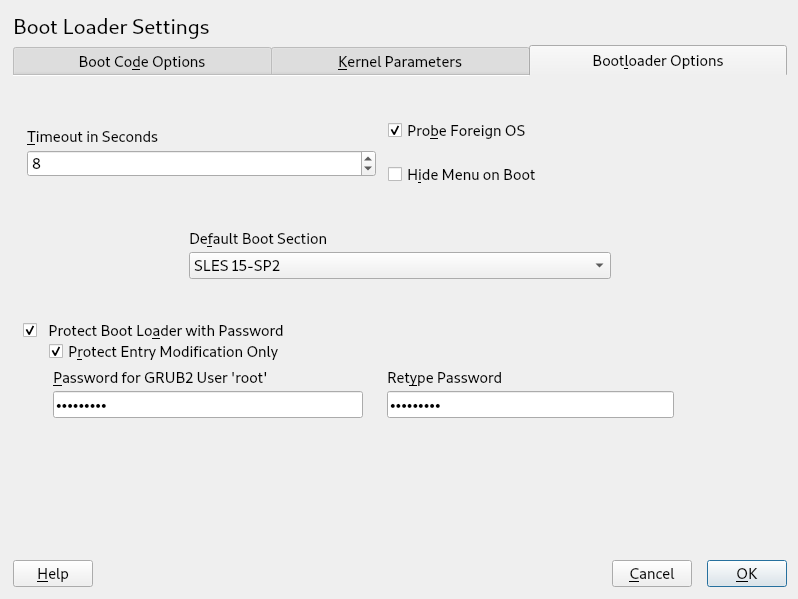
Task: Toggle Protect Entry Modification Only
Action: pos(56,352)
